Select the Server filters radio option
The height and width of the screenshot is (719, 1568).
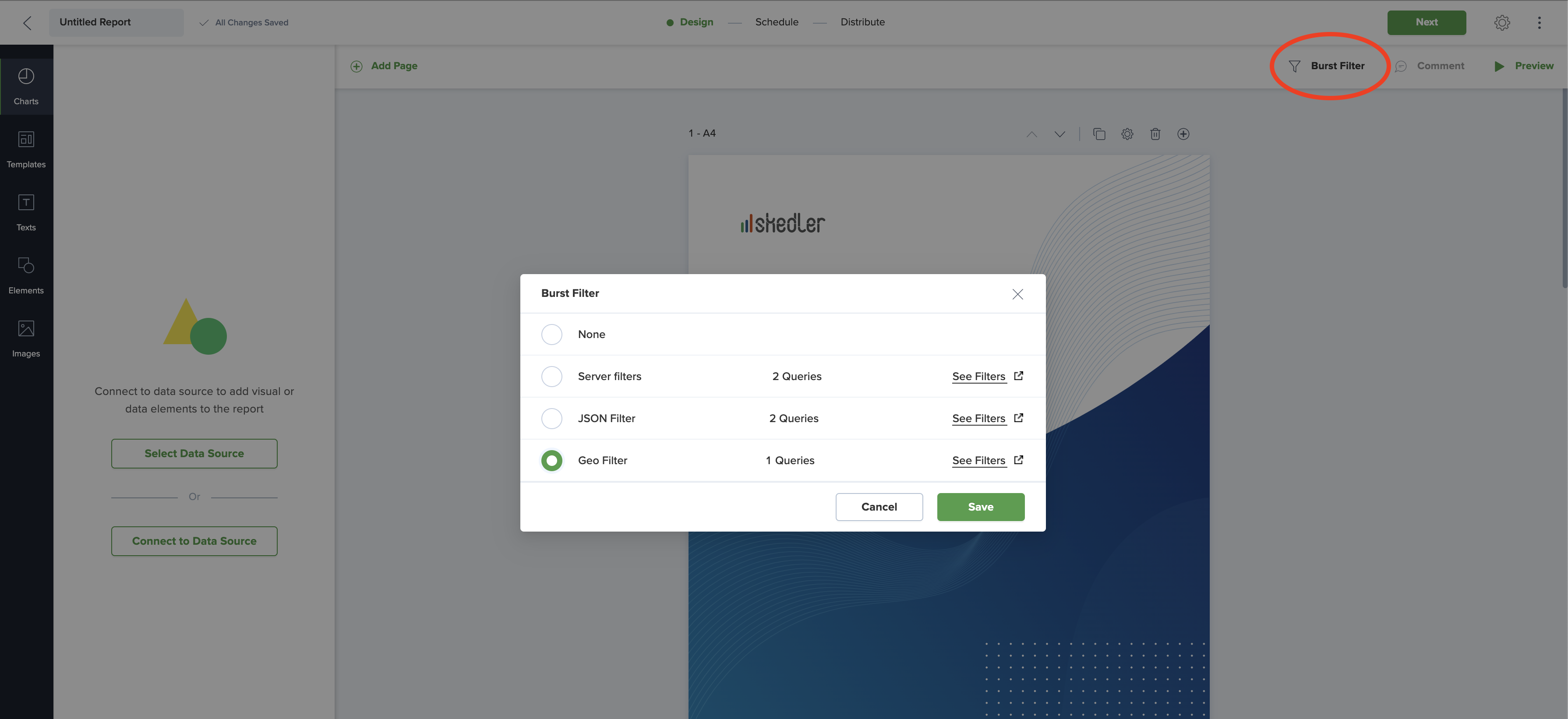tap(551, 376)
